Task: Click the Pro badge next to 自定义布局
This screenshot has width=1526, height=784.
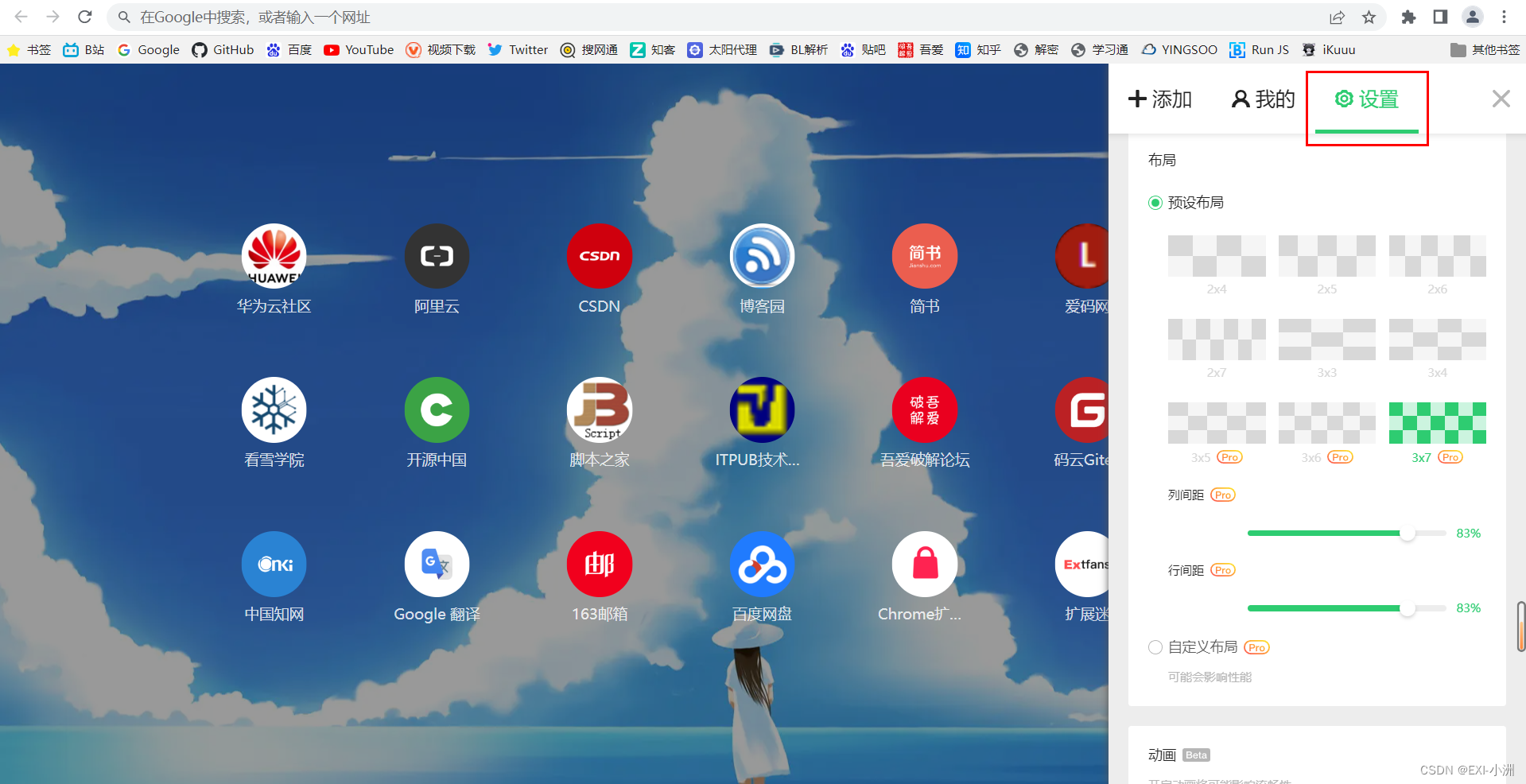Action: (1256, 647)
